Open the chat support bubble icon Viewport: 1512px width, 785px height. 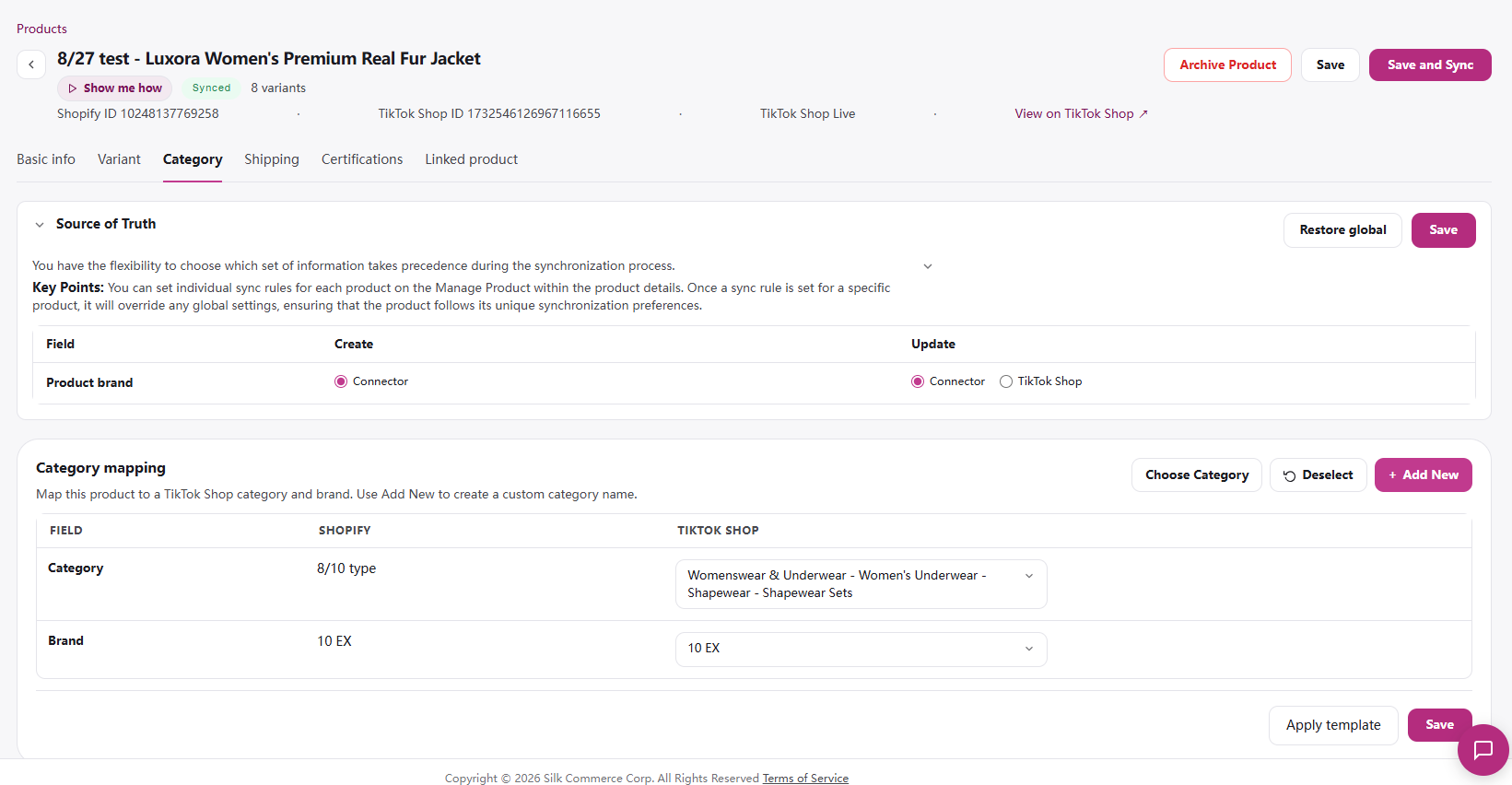click(x=1483, y=750)
